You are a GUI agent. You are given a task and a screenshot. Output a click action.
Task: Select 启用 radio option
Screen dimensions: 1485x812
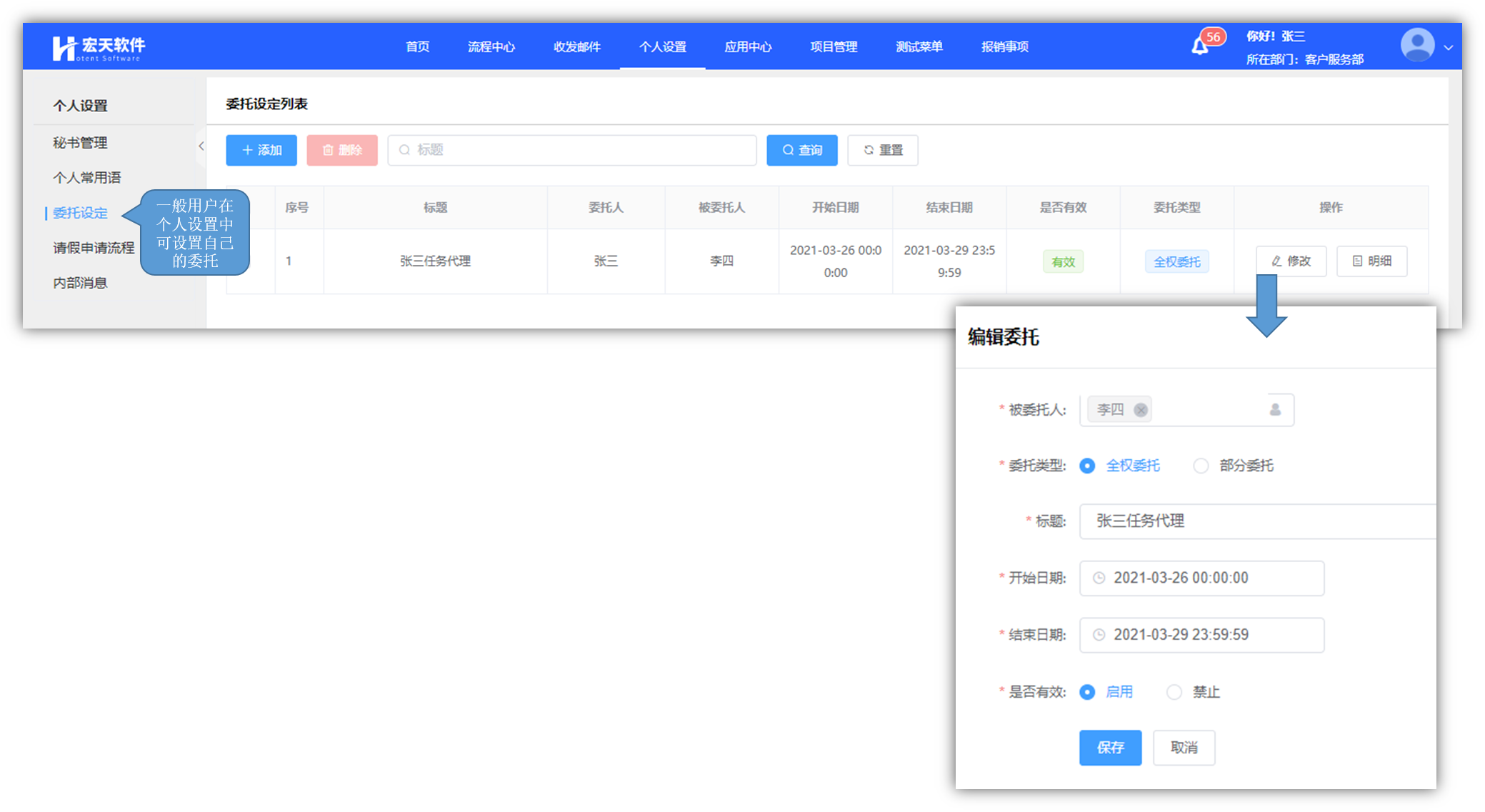point(1087,692)
